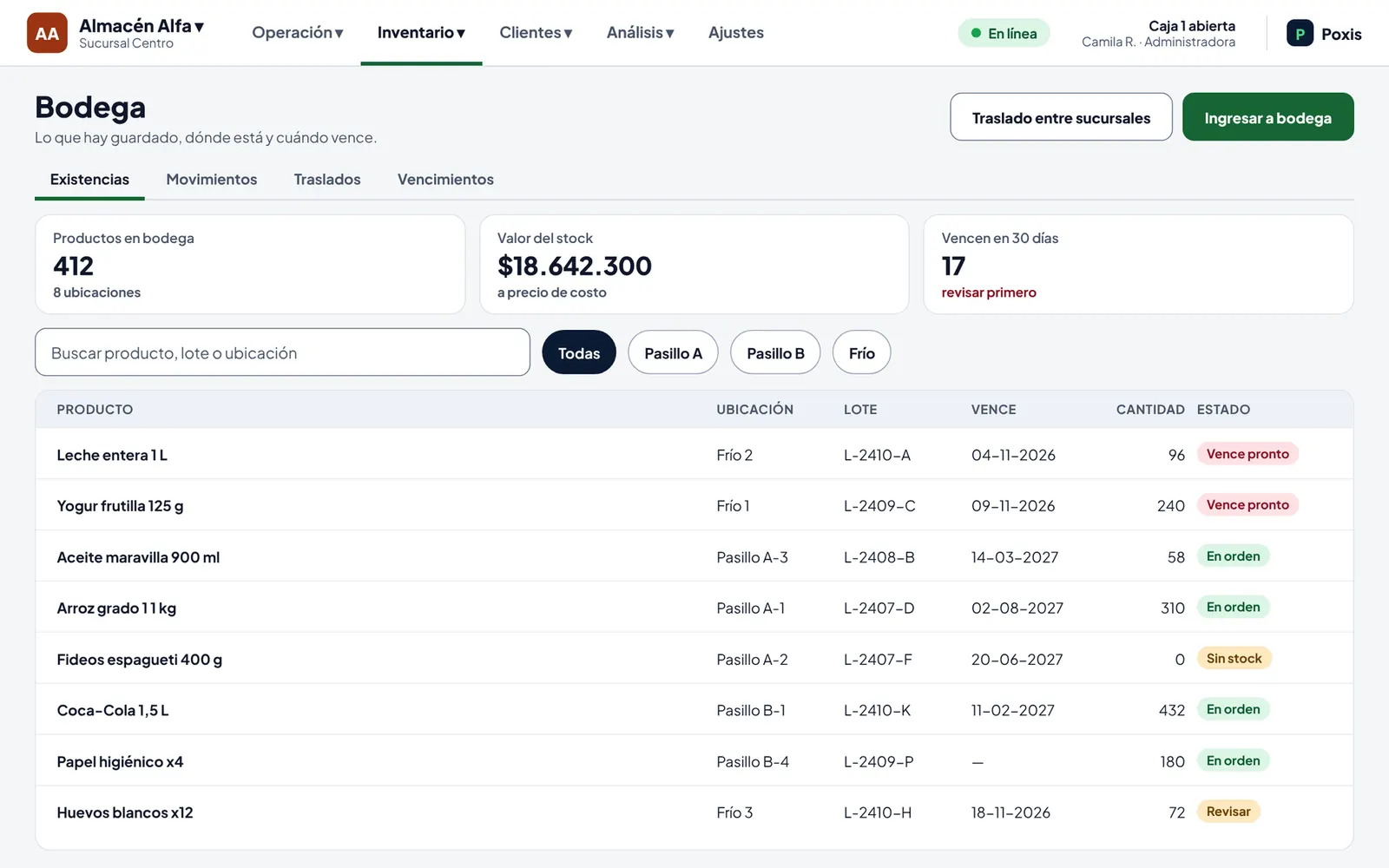Image resolution: width=1389 pixels, height=868 pixels.
Task: Switch to the Traslados tab
Action: 327,180
